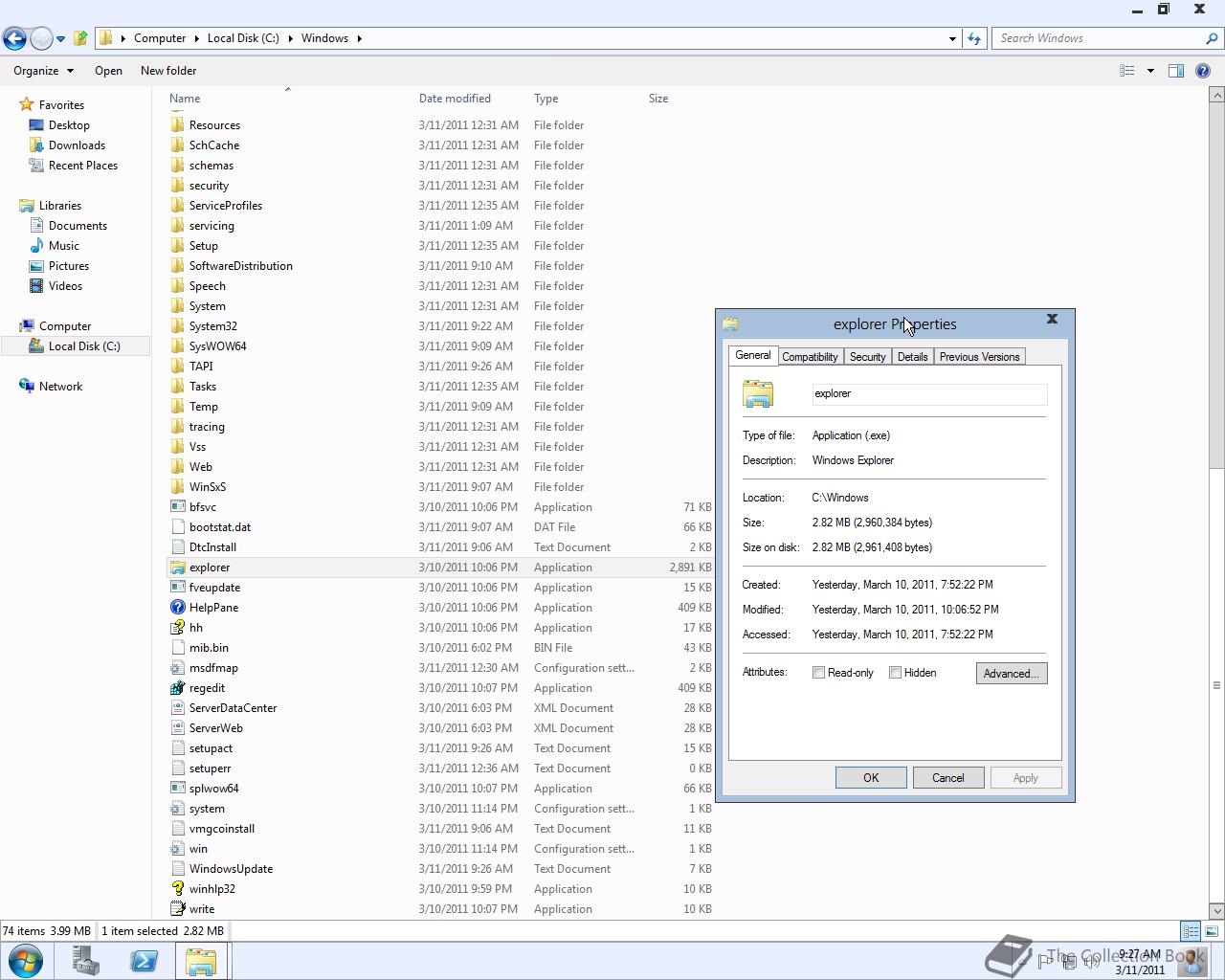Close the explorer Properties dialog
The width and height of the screenshot is (1225, 980).
point(1052,319)
